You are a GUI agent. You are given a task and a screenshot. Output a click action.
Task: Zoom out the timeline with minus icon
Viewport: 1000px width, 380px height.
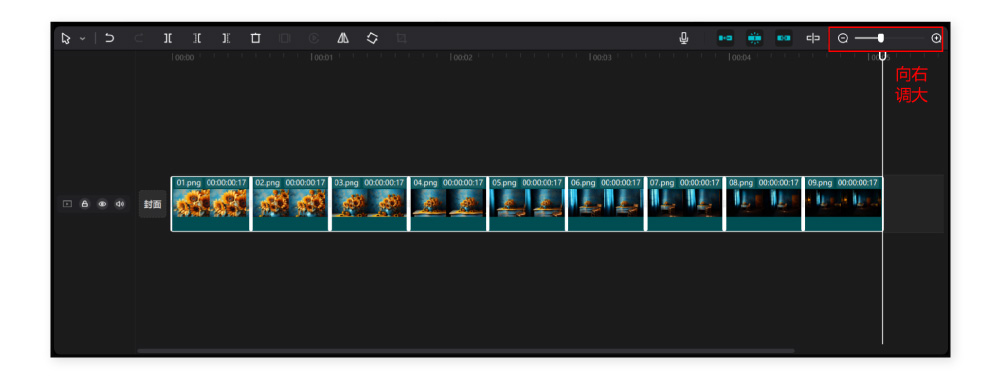[842, 38]
